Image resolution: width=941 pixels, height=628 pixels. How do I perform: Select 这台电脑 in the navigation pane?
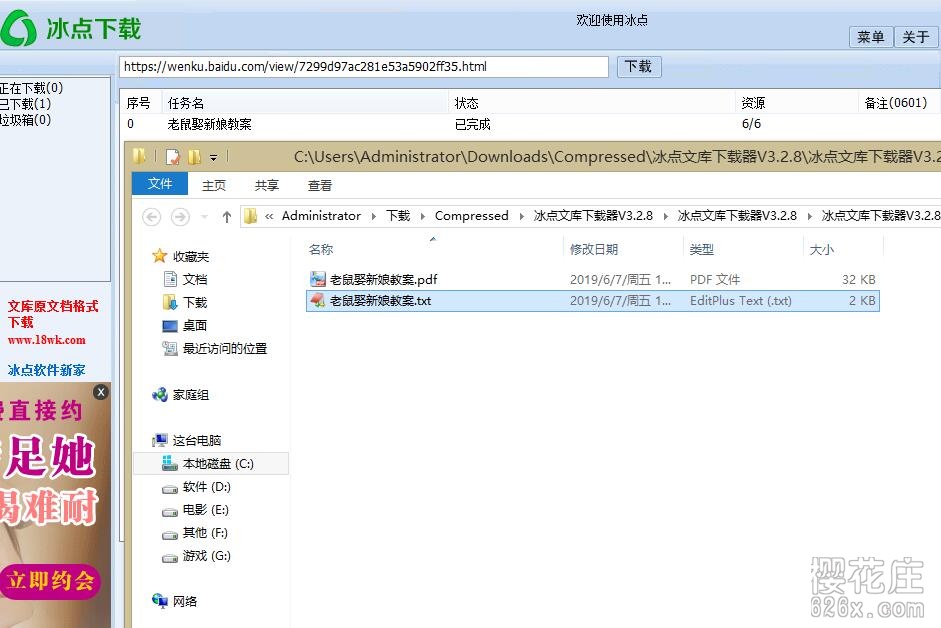click(197, 440)
